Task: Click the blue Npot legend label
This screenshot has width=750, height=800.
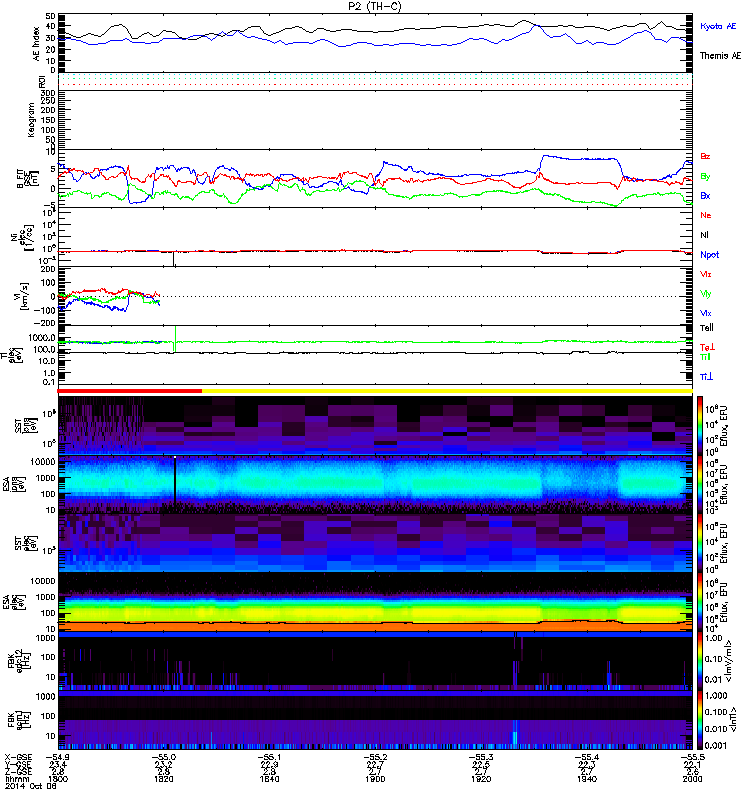Action: click(709, 255)
